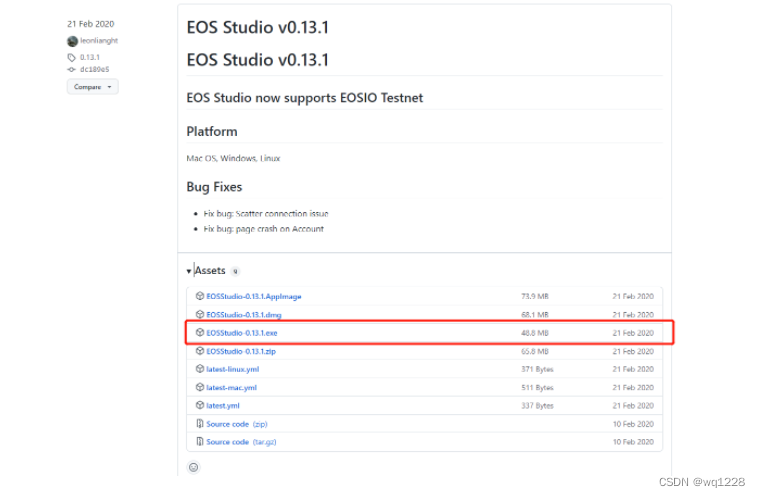
Task: Open latest-mac.yml asset
Action: 232,387
